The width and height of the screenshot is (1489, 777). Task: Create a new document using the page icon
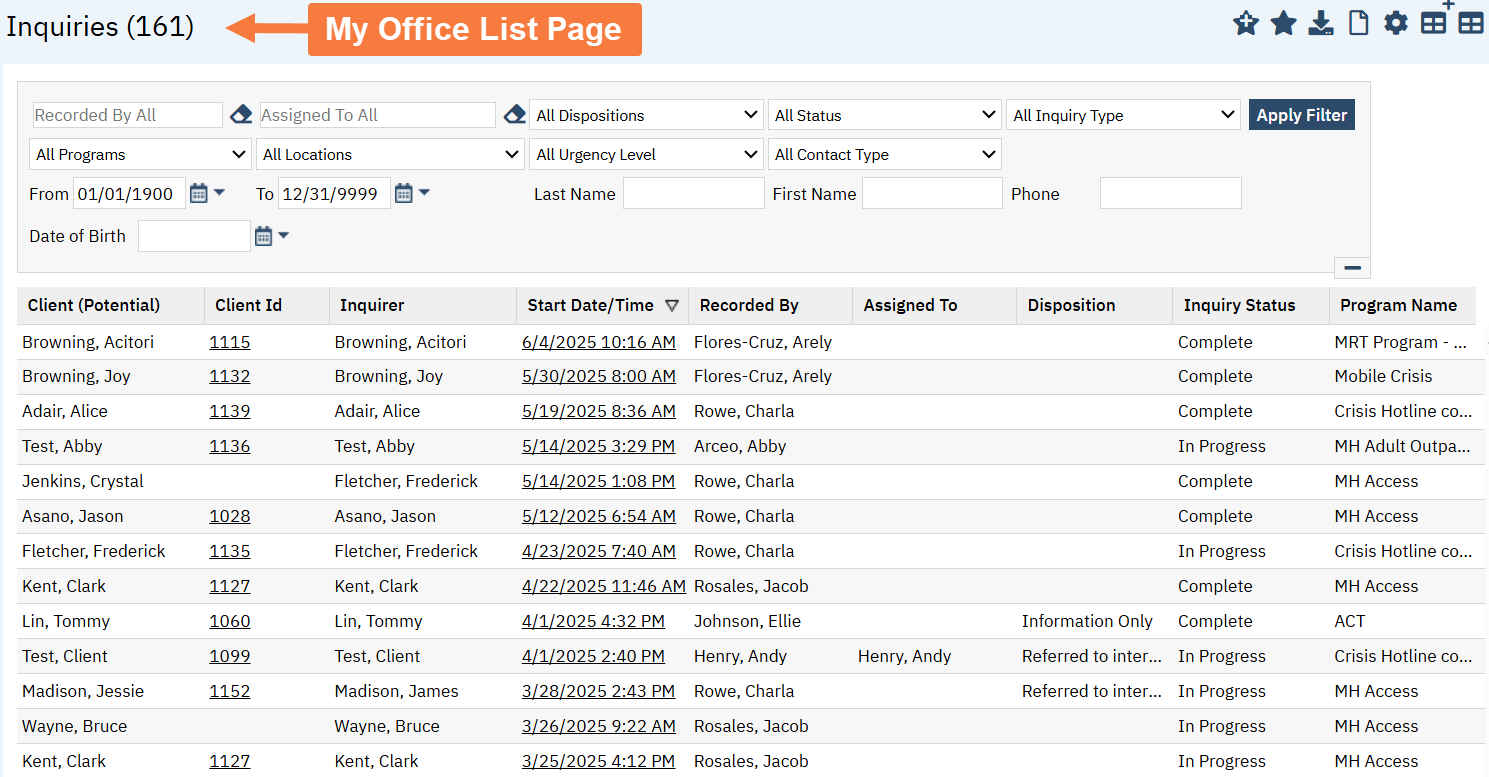pos(1358,22)
